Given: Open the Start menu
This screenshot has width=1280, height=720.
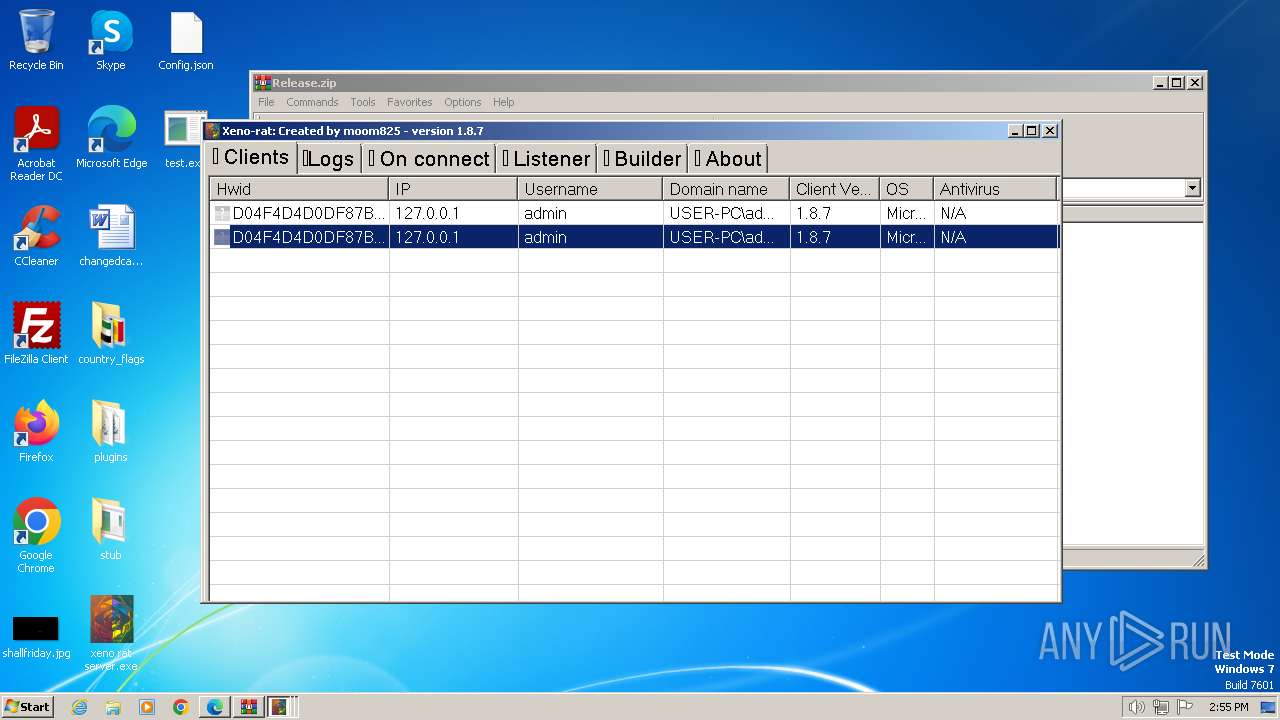Looking at the screenshot, I should (28, 707).
